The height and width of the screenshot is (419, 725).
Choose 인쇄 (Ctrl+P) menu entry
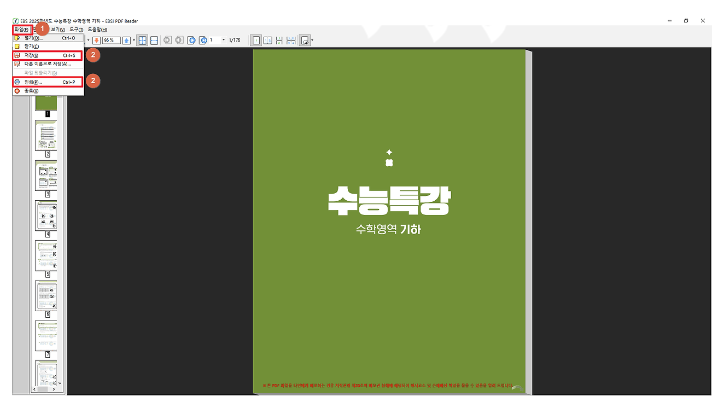click(x=48, y=82)
